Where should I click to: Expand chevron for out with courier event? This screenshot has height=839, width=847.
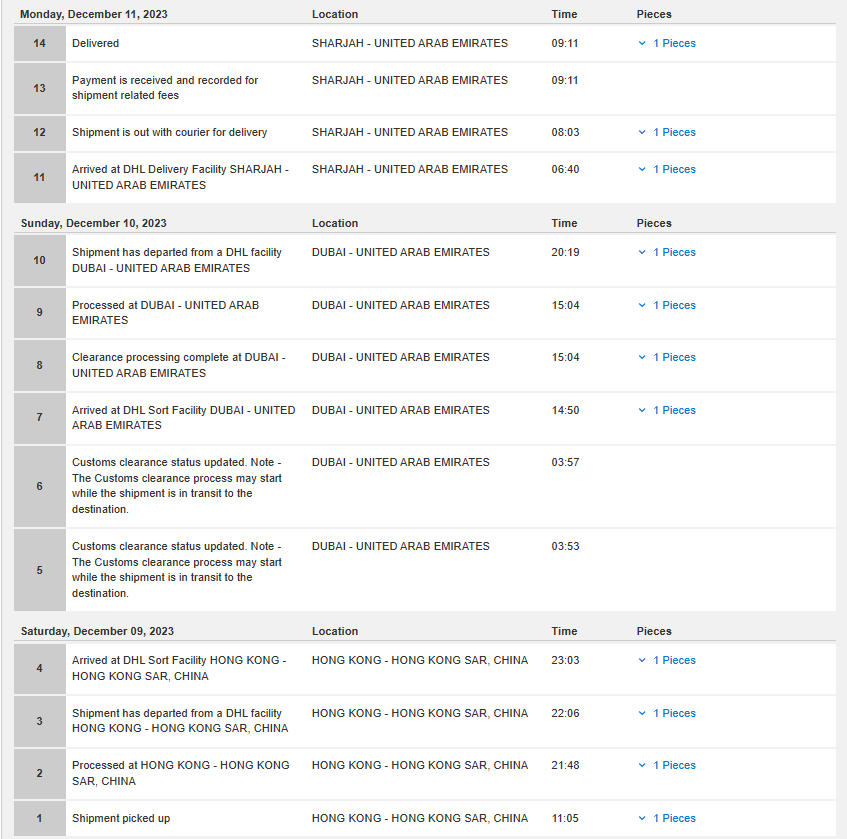click(642, 132)
